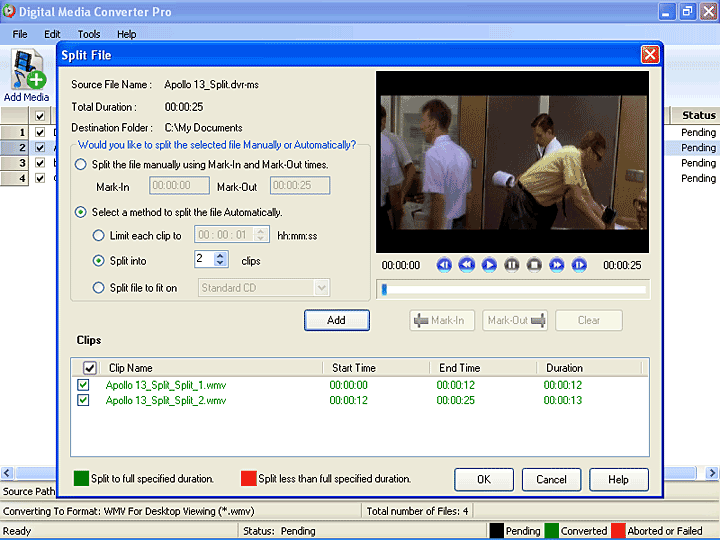Click the Add button
Screen dimensions: 720x540
[x=337, y=320]
